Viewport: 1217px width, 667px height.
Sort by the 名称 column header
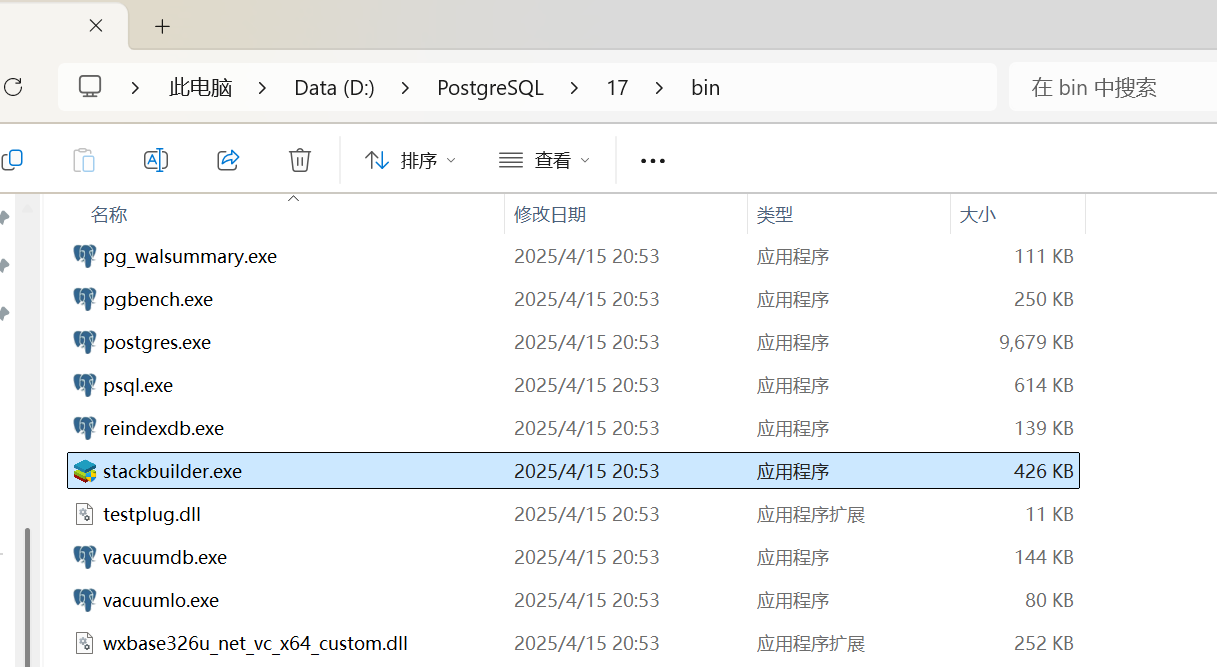click(109, 215)
